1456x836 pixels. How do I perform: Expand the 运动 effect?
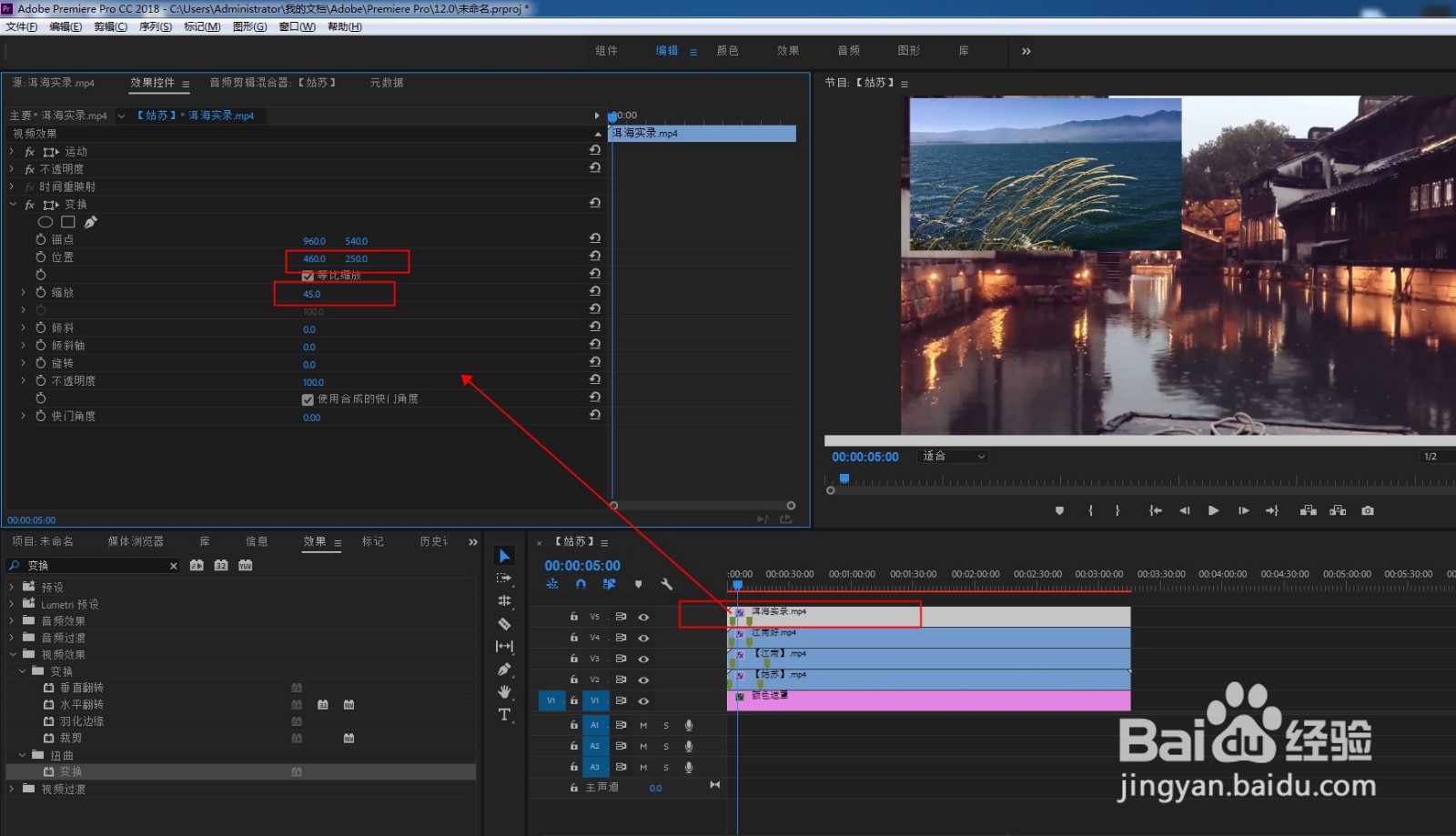(x=12, y=152)
